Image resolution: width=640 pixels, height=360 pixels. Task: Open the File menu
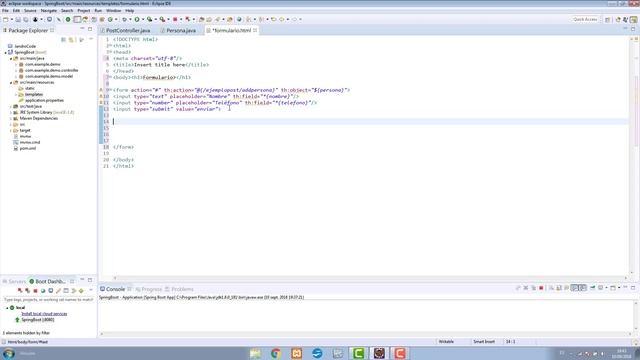[5, 11]
